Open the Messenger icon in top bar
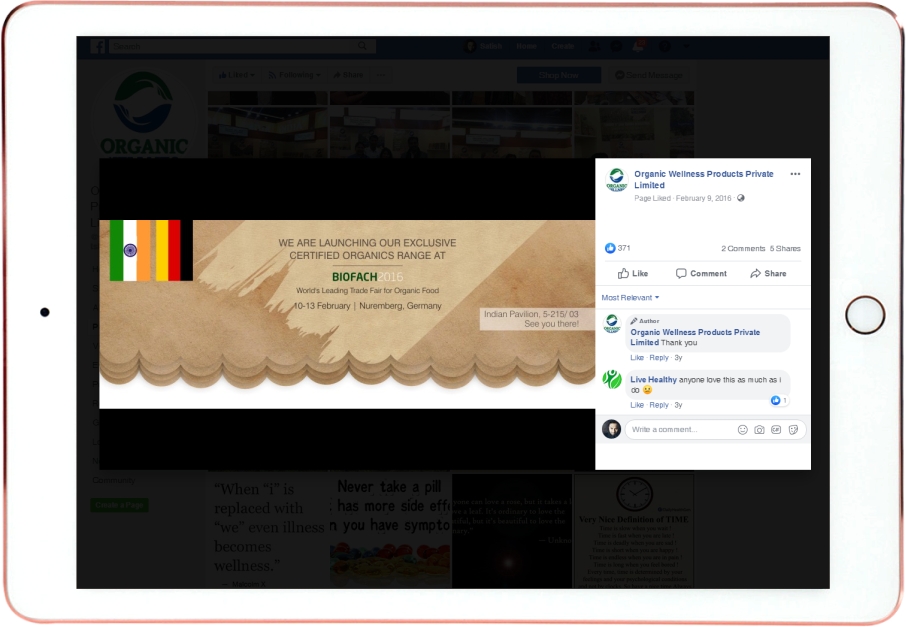 point(617,46)
